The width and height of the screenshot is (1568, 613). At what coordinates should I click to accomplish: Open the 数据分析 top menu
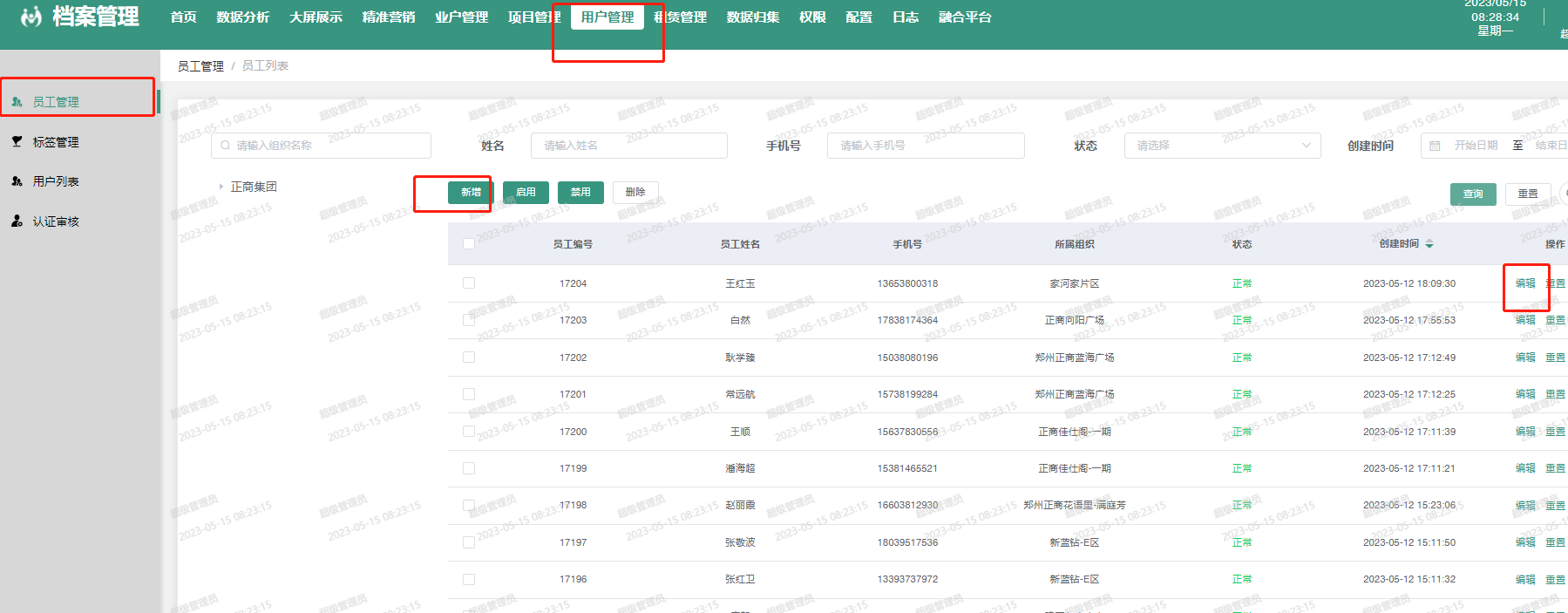242,17
